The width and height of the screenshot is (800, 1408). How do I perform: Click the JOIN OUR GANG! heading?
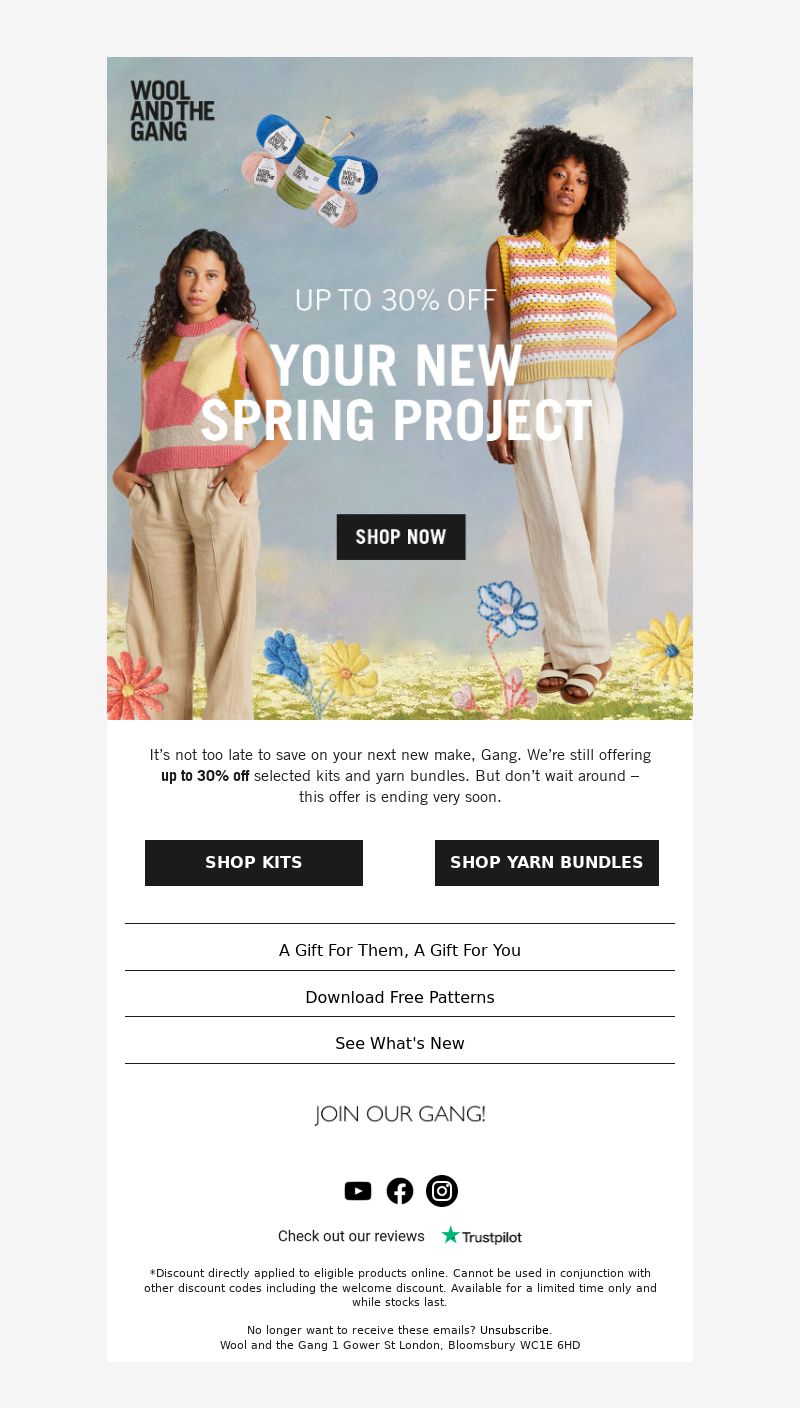coord(400,1114)
